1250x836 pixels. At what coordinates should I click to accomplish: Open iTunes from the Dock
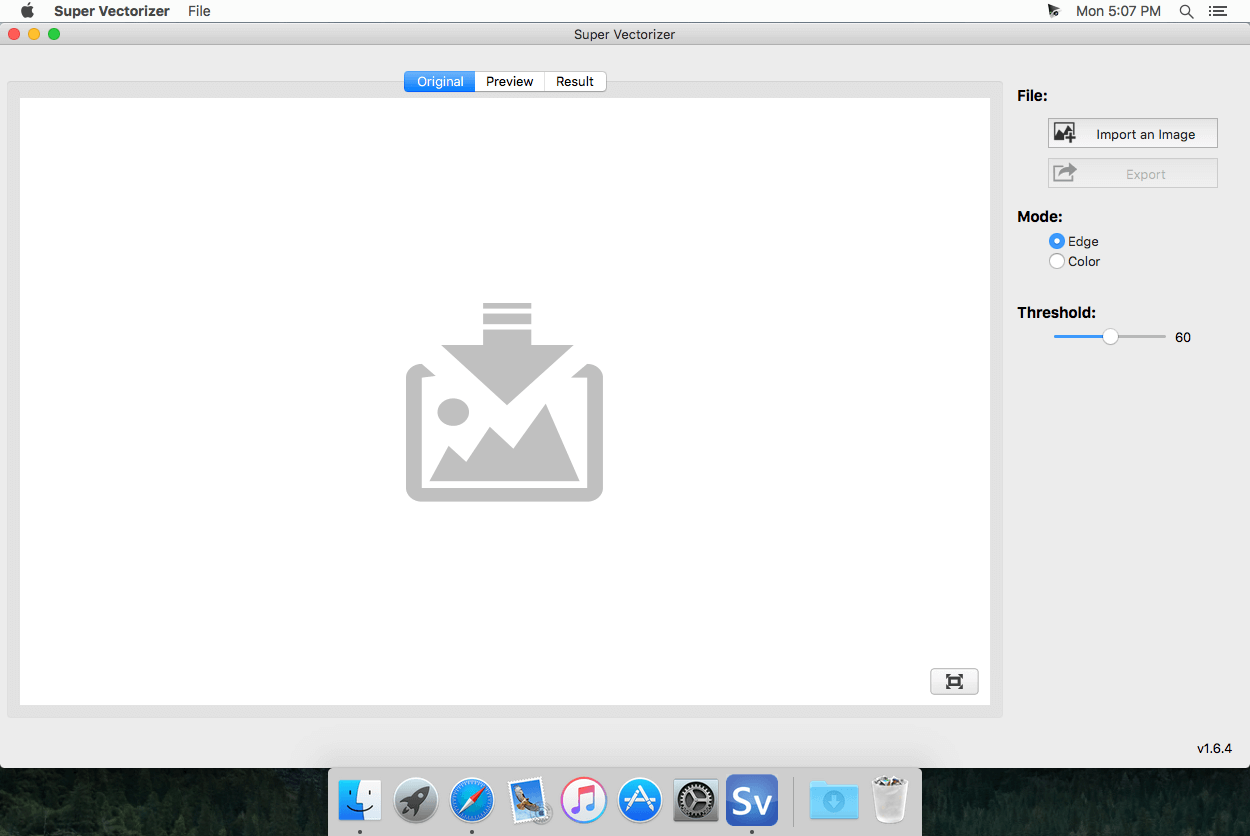[584, 799]
